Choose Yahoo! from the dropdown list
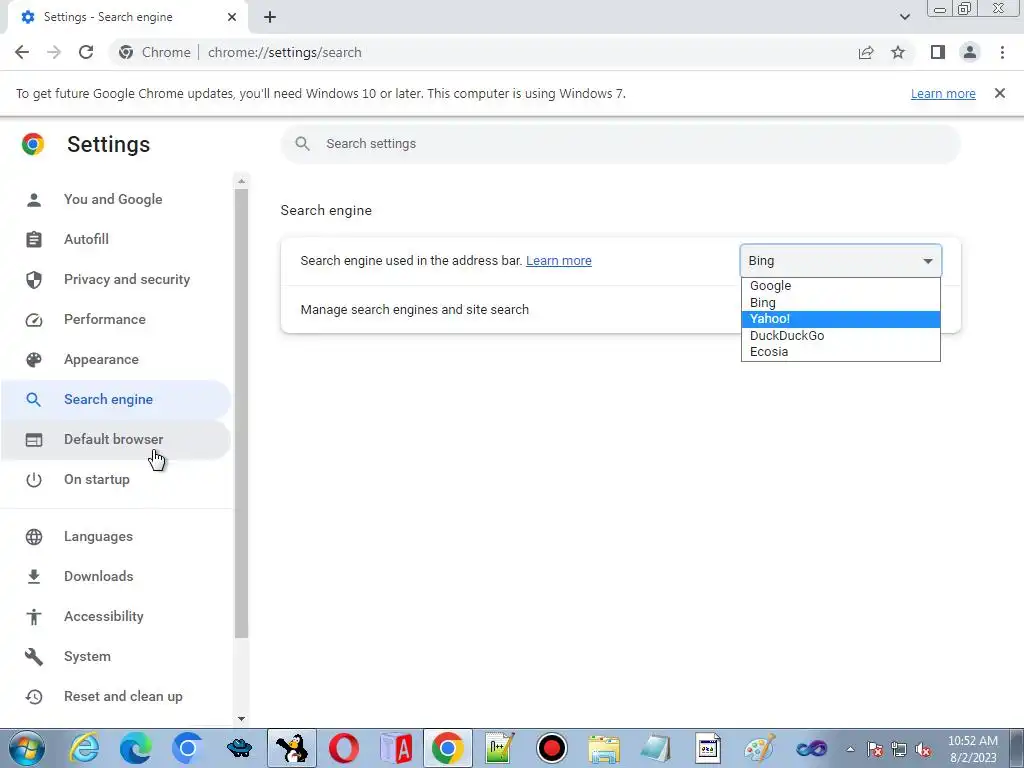Image resolution: width=1024 pixels, height=768 pixels. pos(840,319)
